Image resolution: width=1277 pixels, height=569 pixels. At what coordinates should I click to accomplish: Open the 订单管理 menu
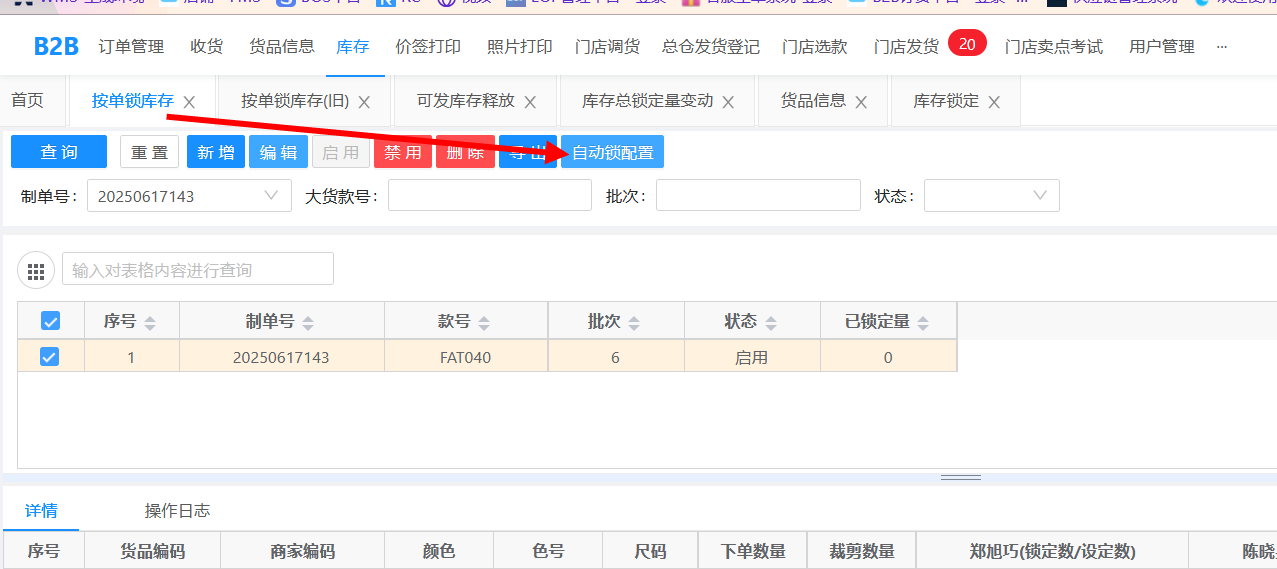[131, 47]
